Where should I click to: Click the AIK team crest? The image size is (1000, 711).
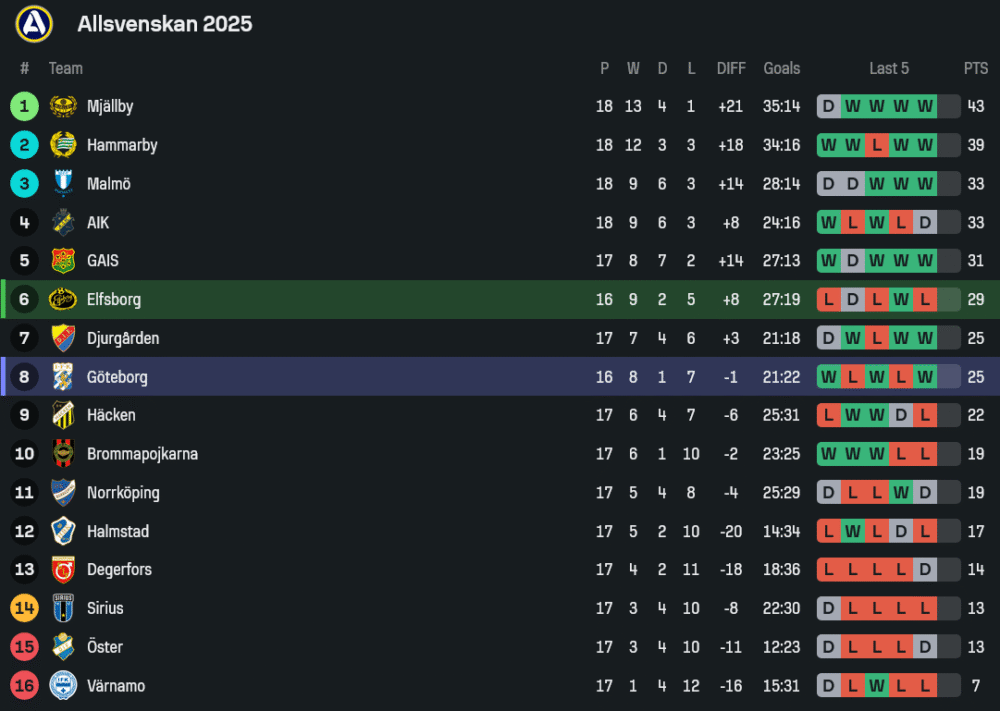pyautogui.click(x=63, y=222)
